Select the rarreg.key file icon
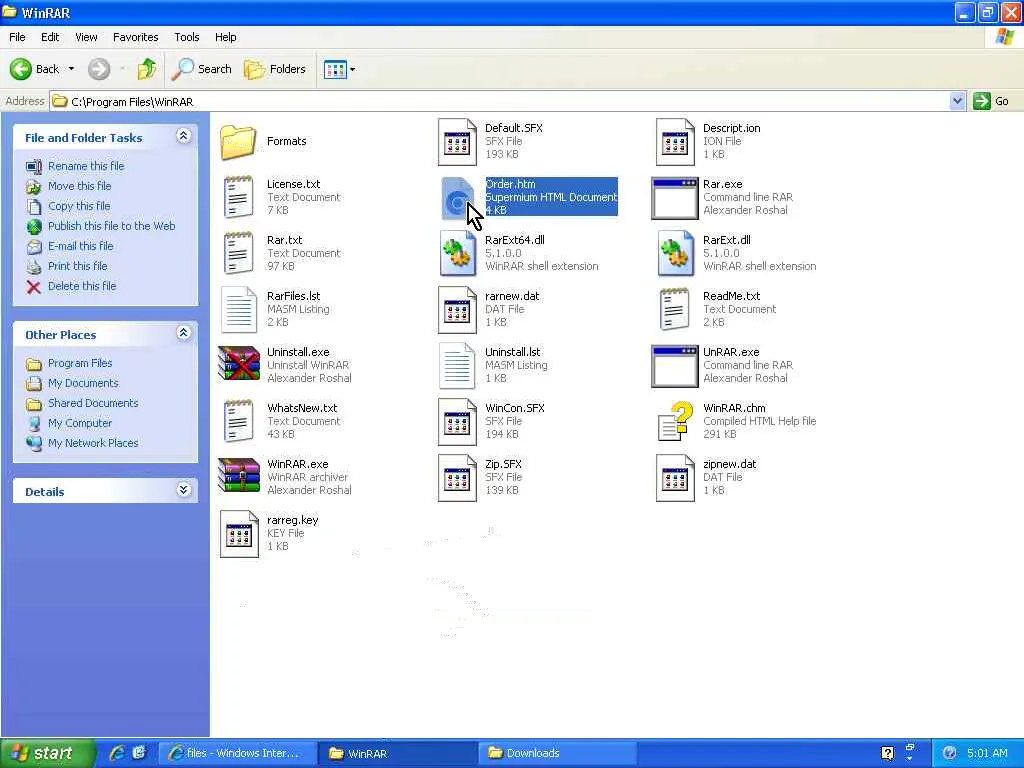 point(238,534)
